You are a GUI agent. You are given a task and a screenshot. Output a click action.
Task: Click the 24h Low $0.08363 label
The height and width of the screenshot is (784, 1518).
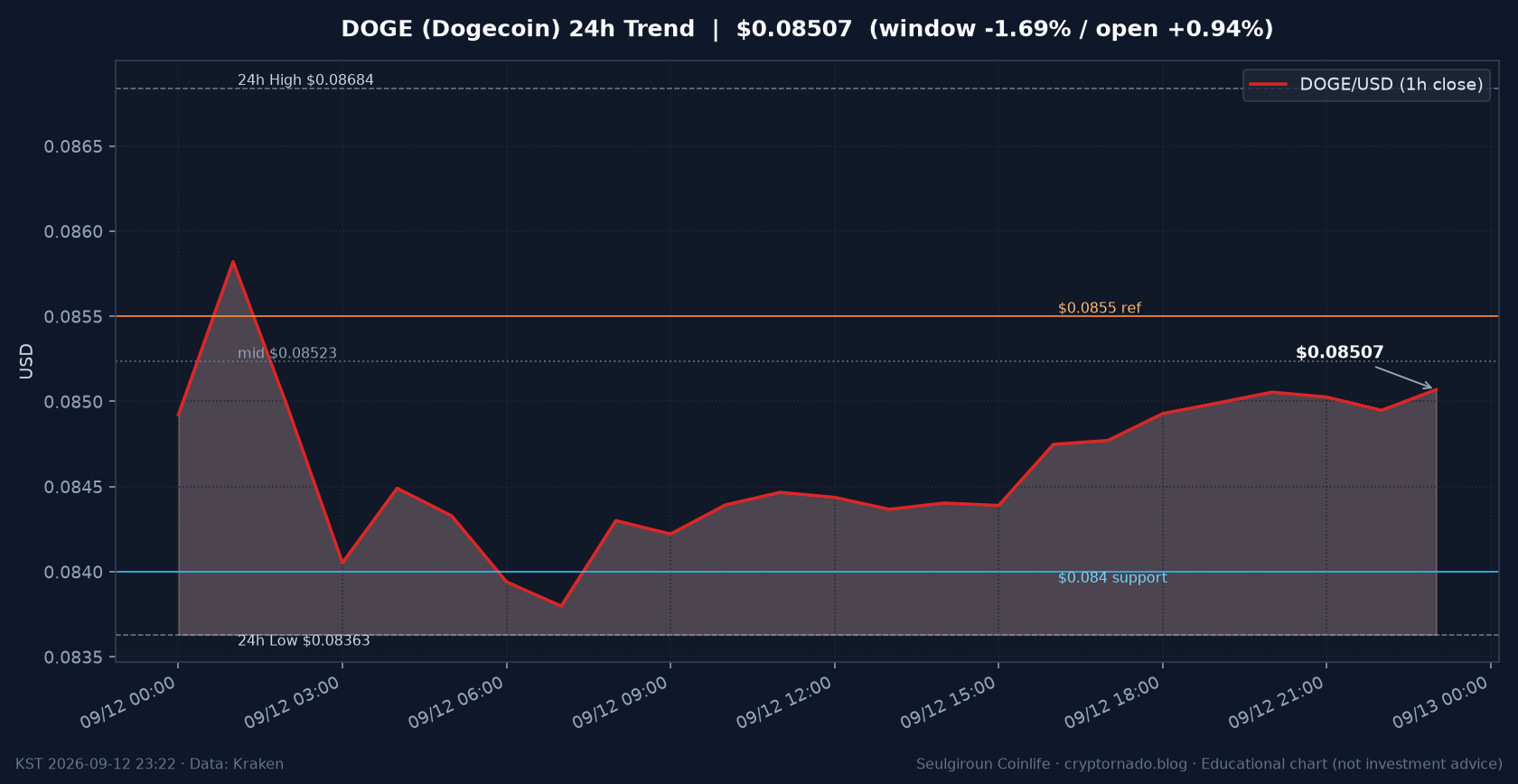point(304,641)
